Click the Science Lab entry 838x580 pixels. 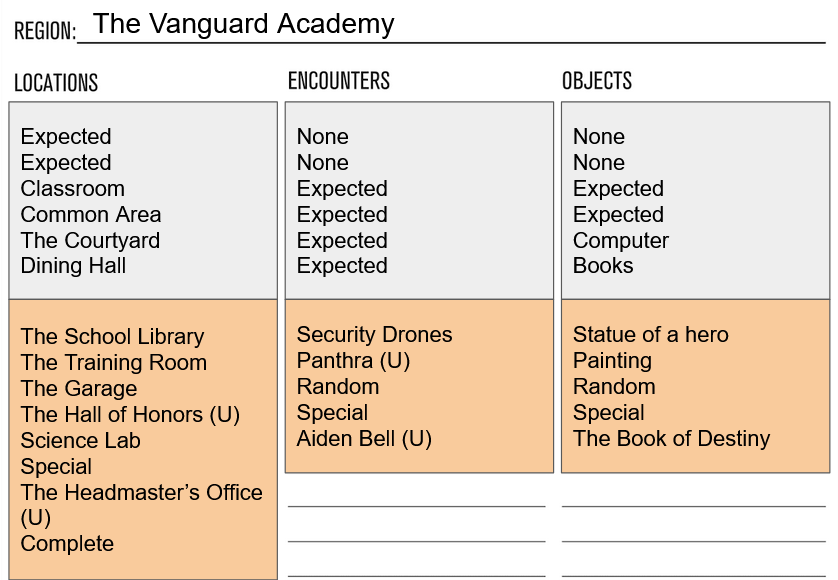[80, 441]
